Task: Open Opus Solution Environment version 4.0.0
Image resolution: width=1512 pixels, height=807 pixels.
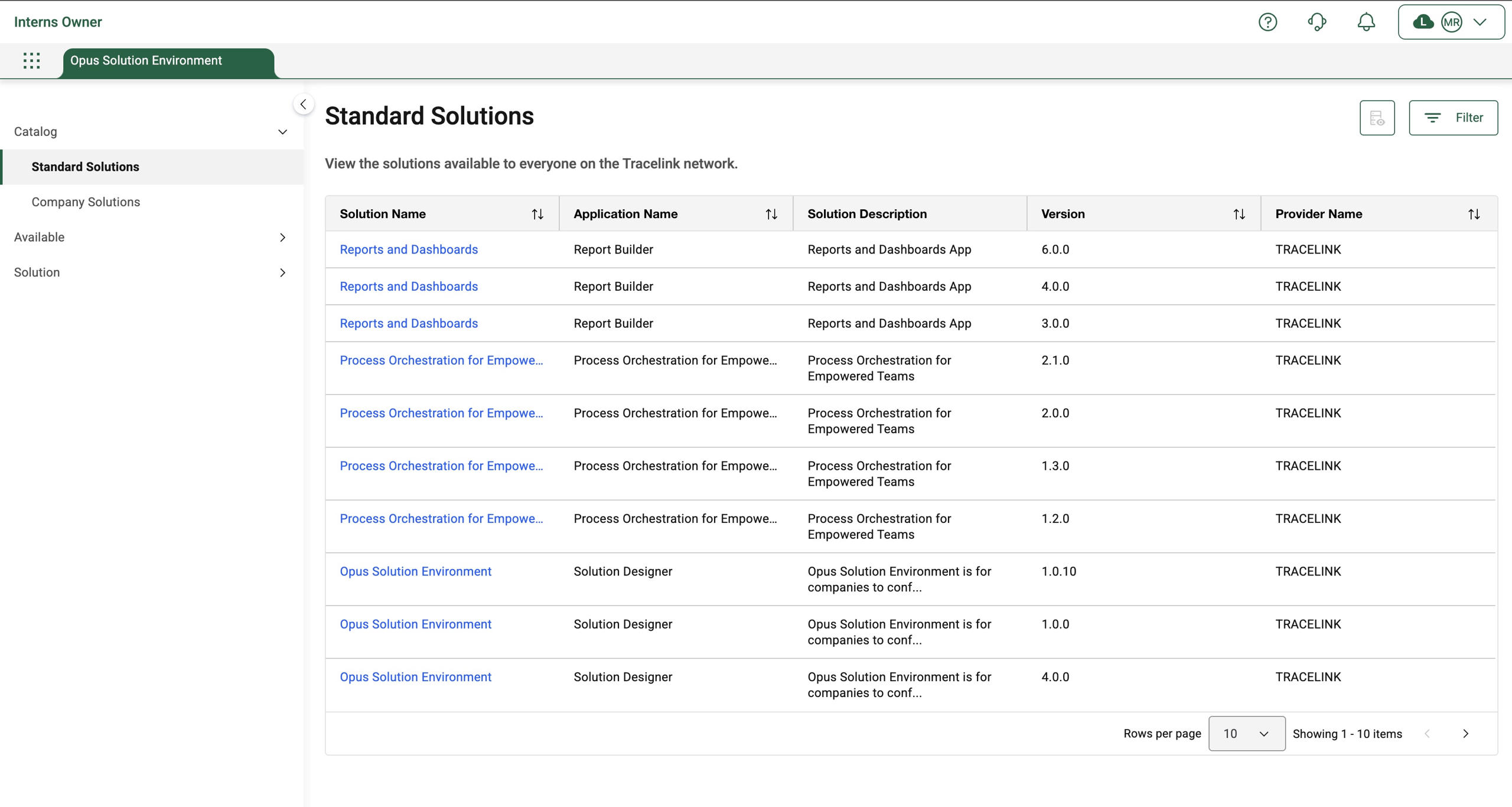Action: 415,677
